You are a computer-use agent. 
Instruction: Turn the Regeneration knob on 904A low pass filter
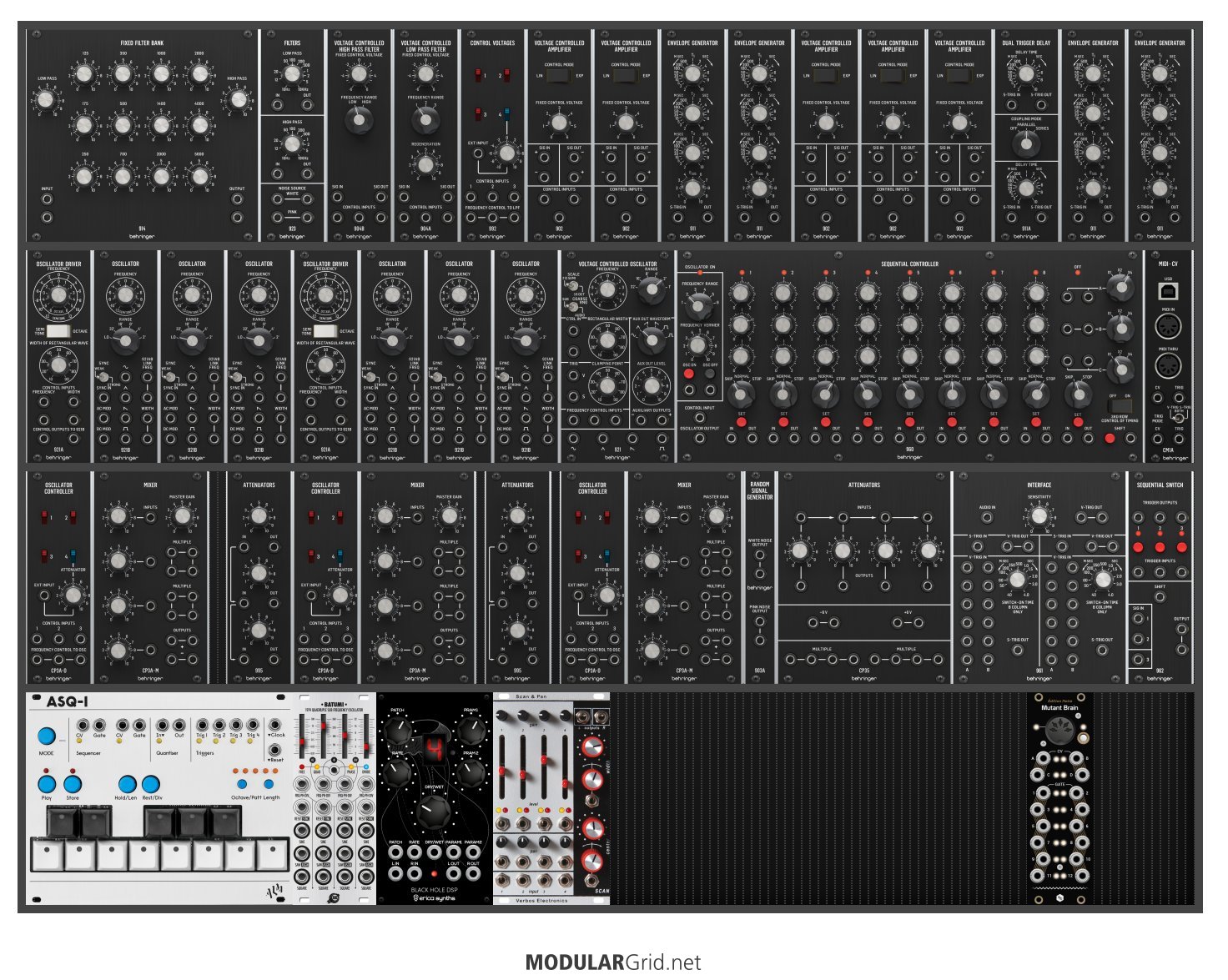pos(425,165)
